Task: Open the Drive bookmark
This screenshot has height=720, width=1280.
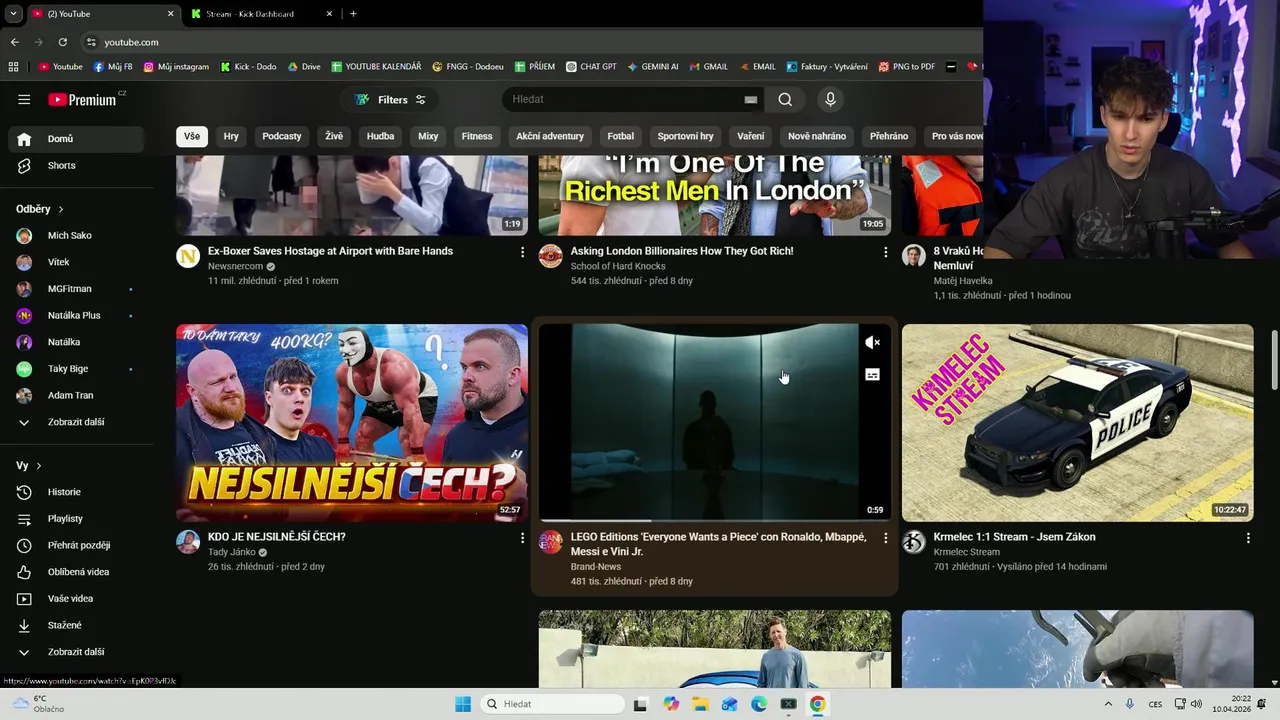Action: pyautogui.click(x=304, y=67)
